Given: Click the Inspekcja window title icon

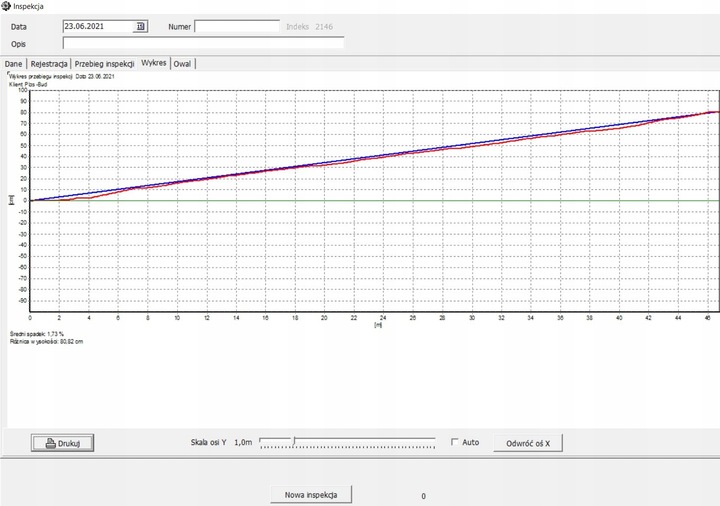Looking at the screenshot, I should pyautogui.click(x=6, y=6).
